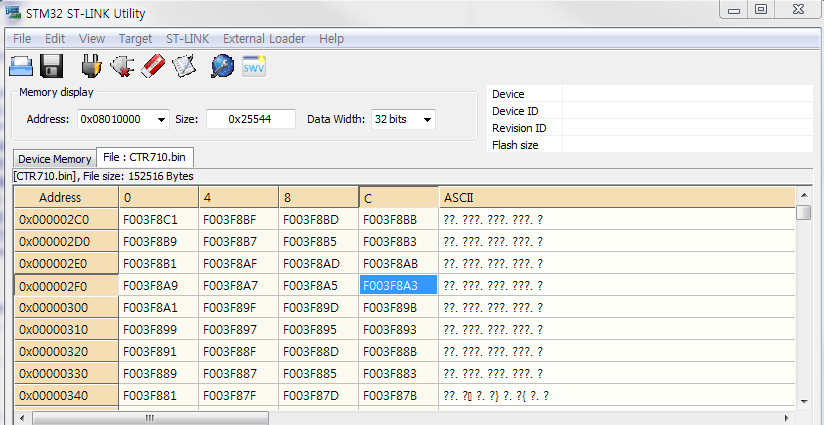Click cell F003F897
This screenshot has height=425, width=824.
click(x=239, y=329)
